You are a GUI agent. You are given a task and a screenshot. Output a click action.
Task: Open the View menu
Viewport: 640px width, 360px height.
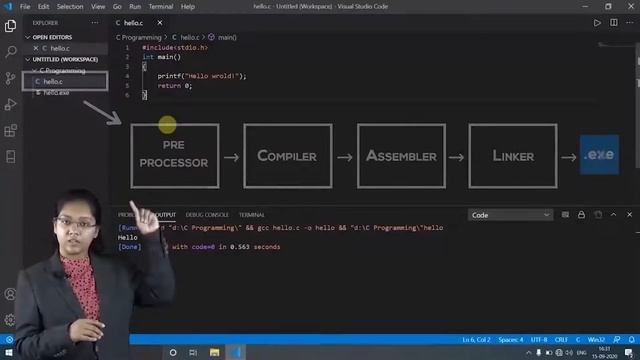[98, 7]
